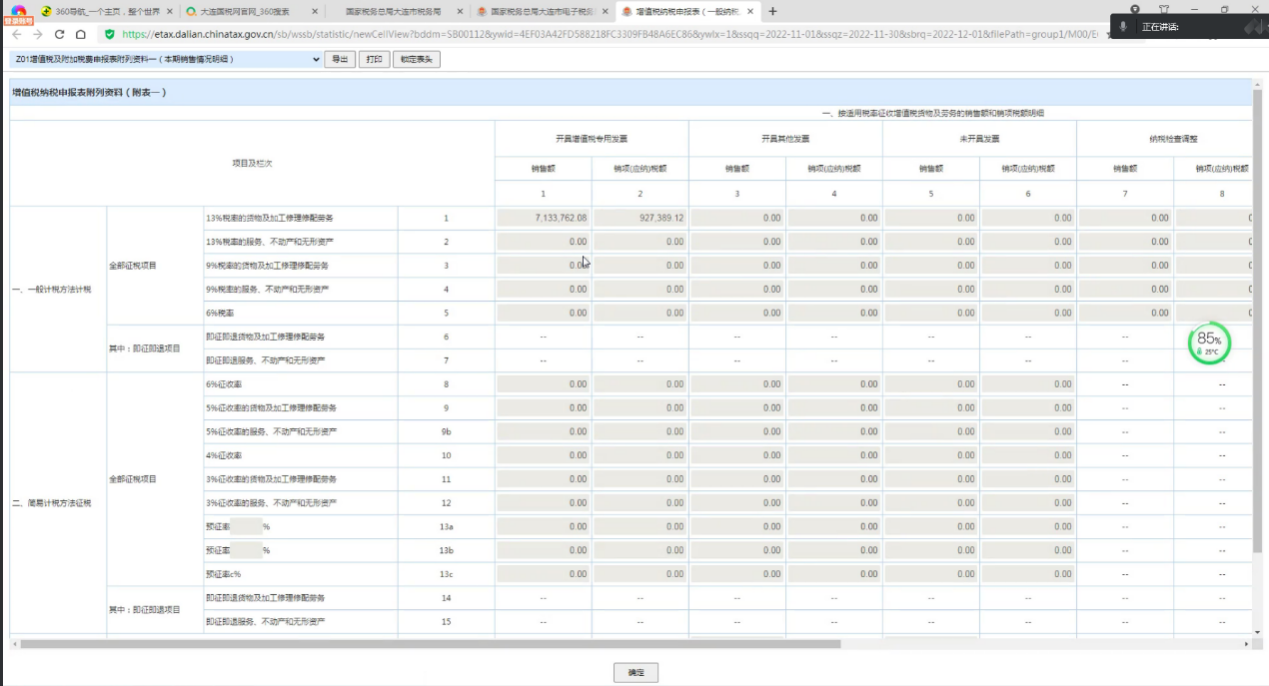Confirm with the 确定 button at bottom
1269x686 pixels.
(x=636, y=673)
